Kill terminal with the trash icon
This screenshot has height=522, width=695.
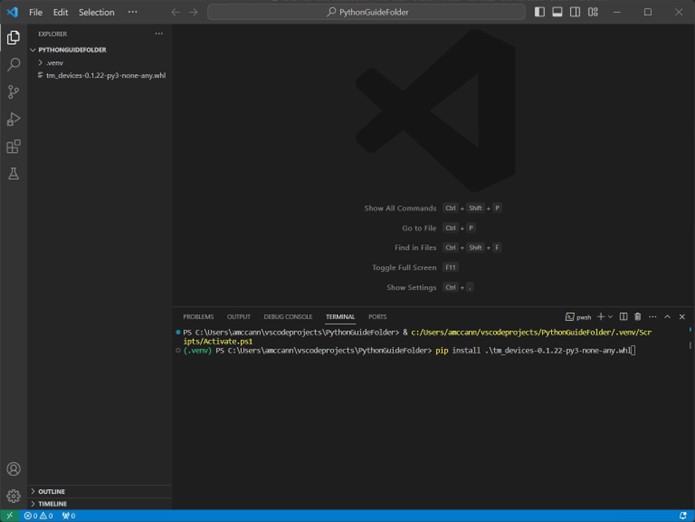[637, 316]
